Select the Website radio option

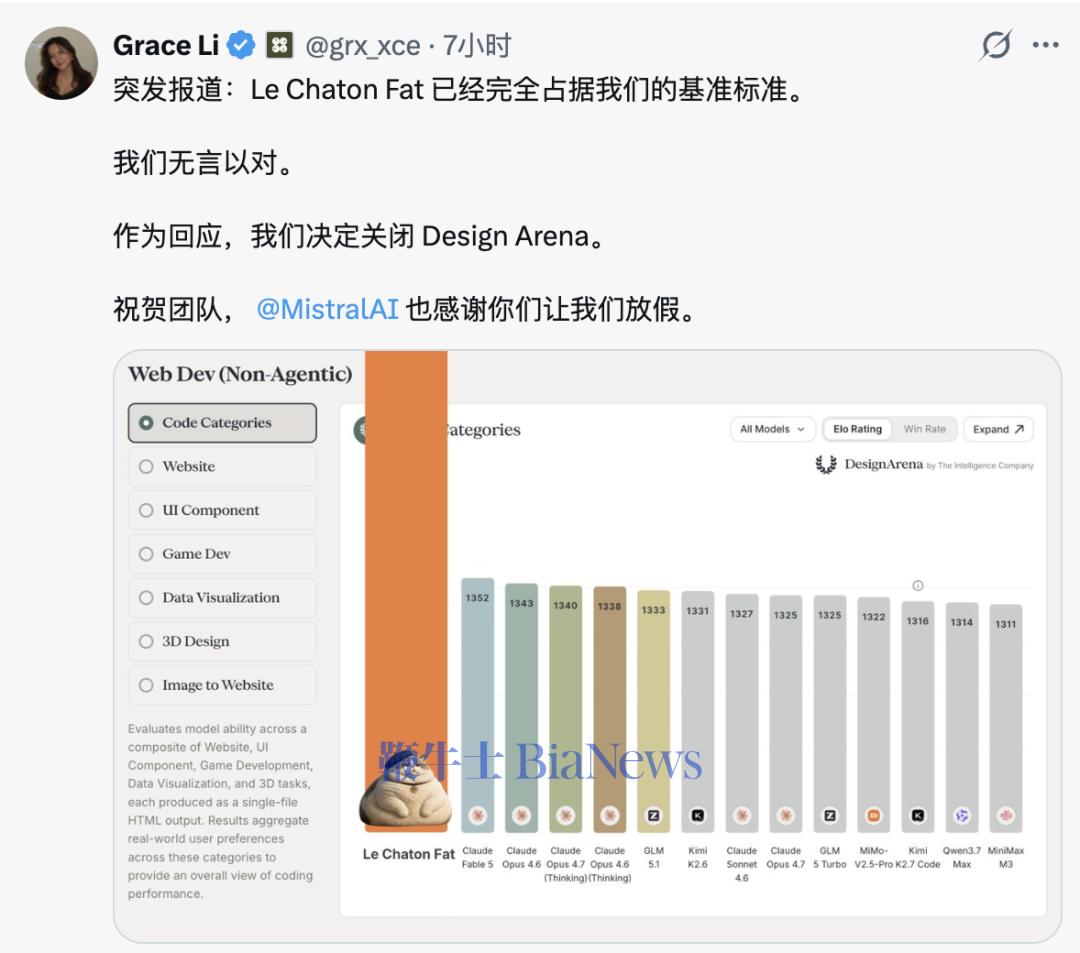pyautogui.click(x=222, y=466)
